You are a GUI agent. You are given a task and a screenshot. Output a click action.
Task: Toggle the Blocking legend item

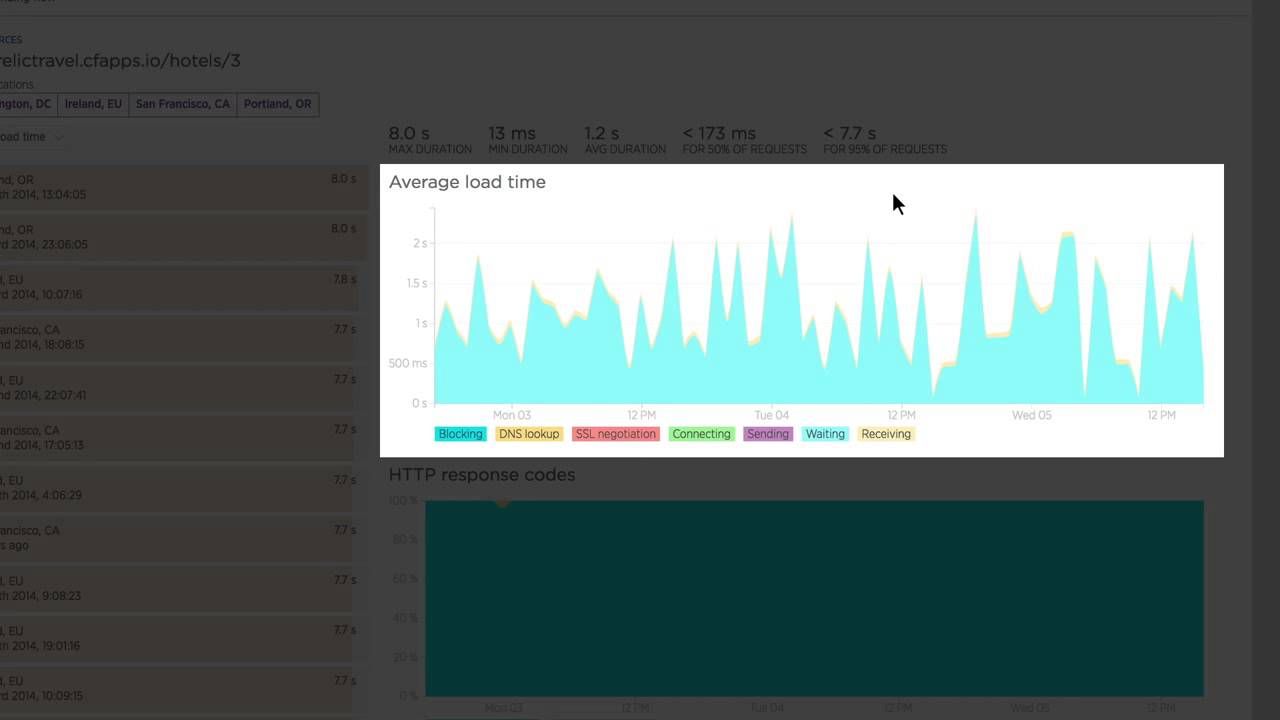pyautogui.click(x=460, y=434)
